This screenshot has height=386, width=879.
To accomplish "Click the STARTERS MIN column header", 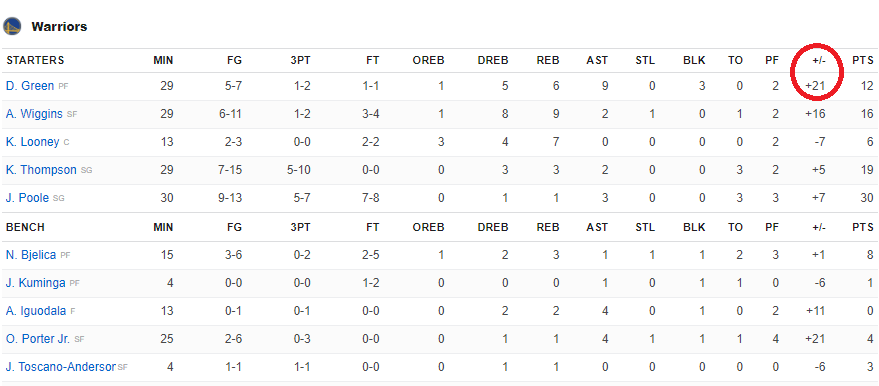I will (163, 61).
